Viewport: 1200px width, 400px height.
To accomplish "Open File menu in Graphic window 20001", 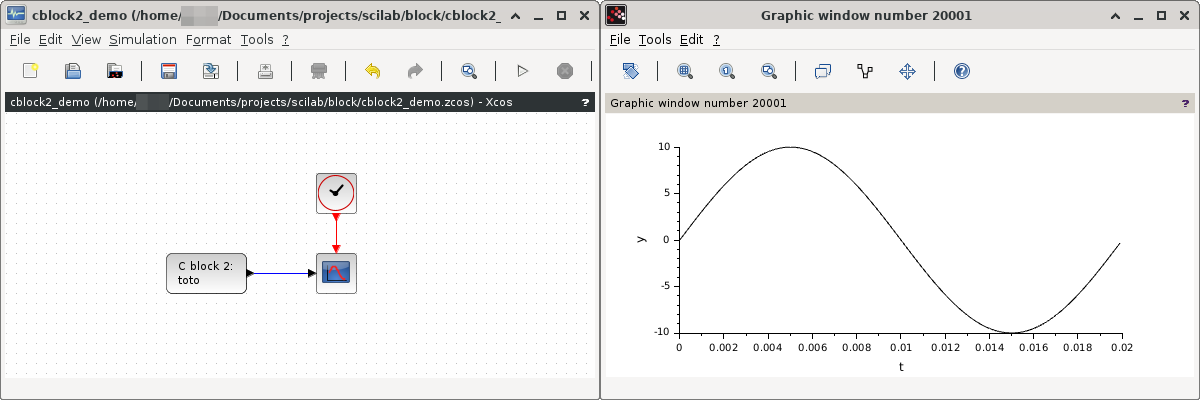I will coord(620,39).
